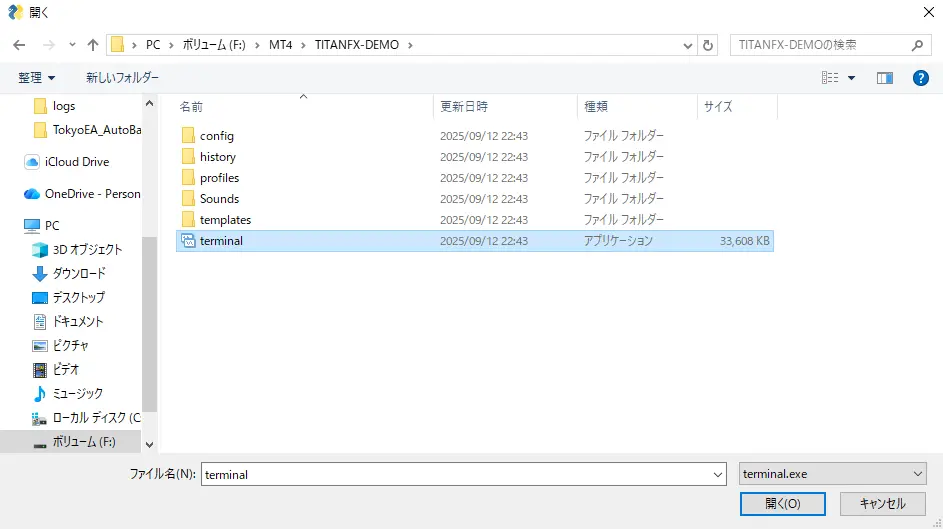Image resolution: width=943 pixels, height=529 pixels.
Task: Sort files by 更新日時 column header
Action: (x=464, y=106)
